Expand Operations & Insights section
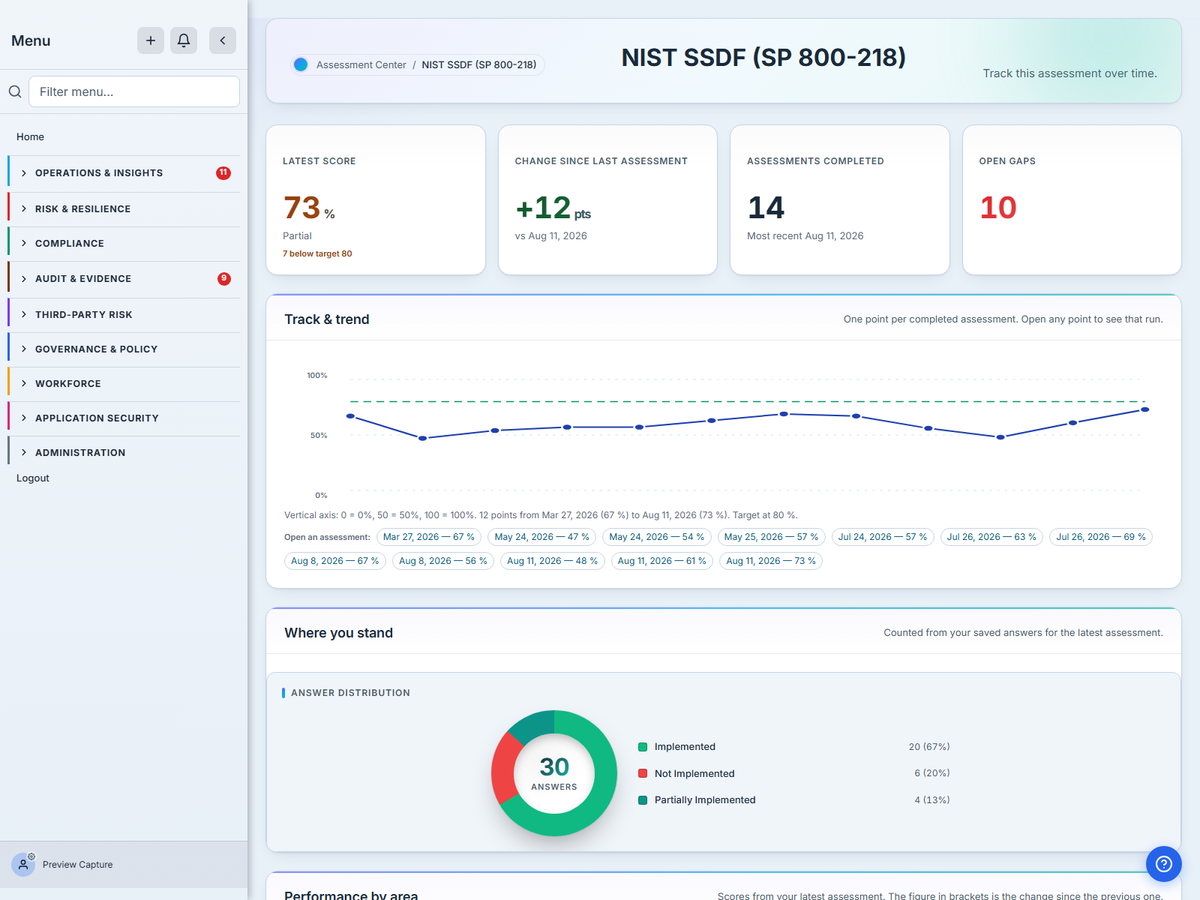The image size is (1200, 900). [123, 173]
